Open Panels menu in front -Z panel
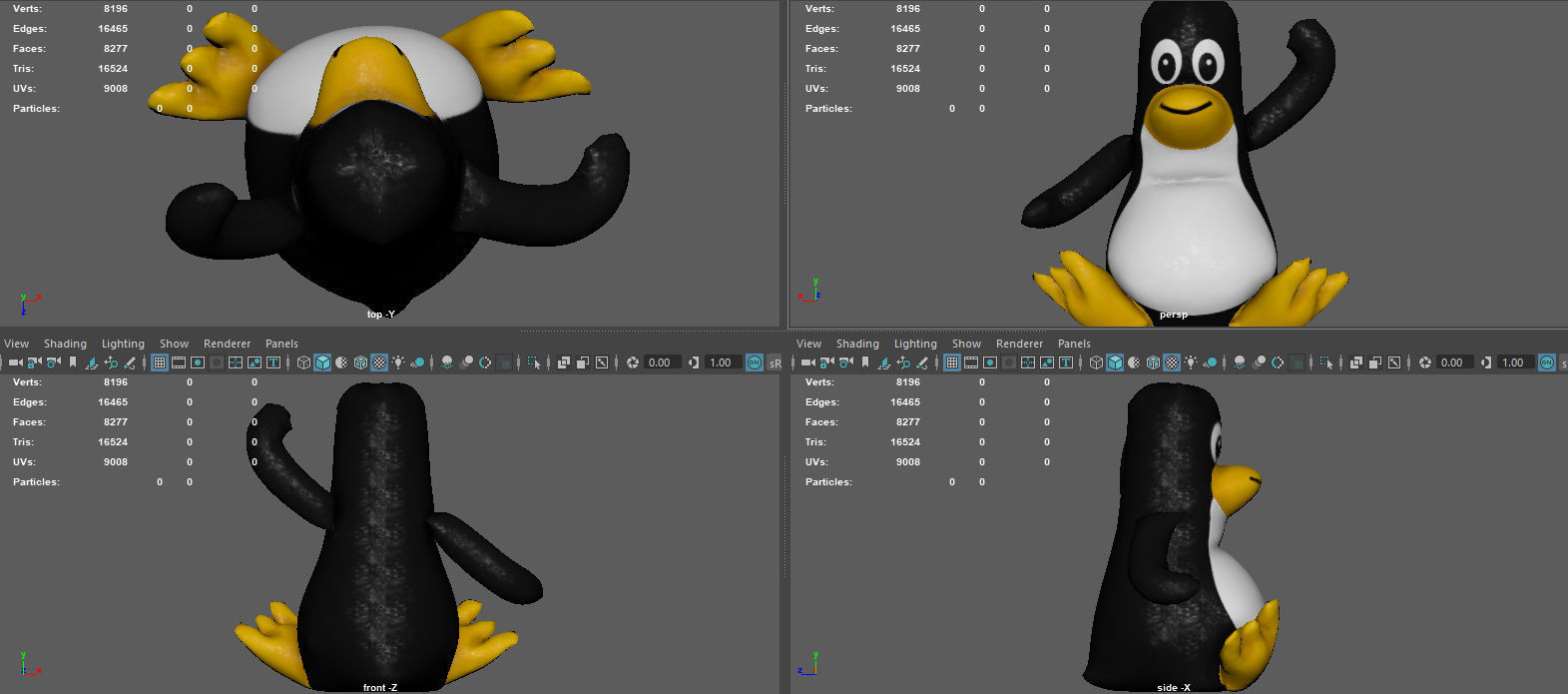Viewport: 1568px width, 694px height. (x=281, y=344)
